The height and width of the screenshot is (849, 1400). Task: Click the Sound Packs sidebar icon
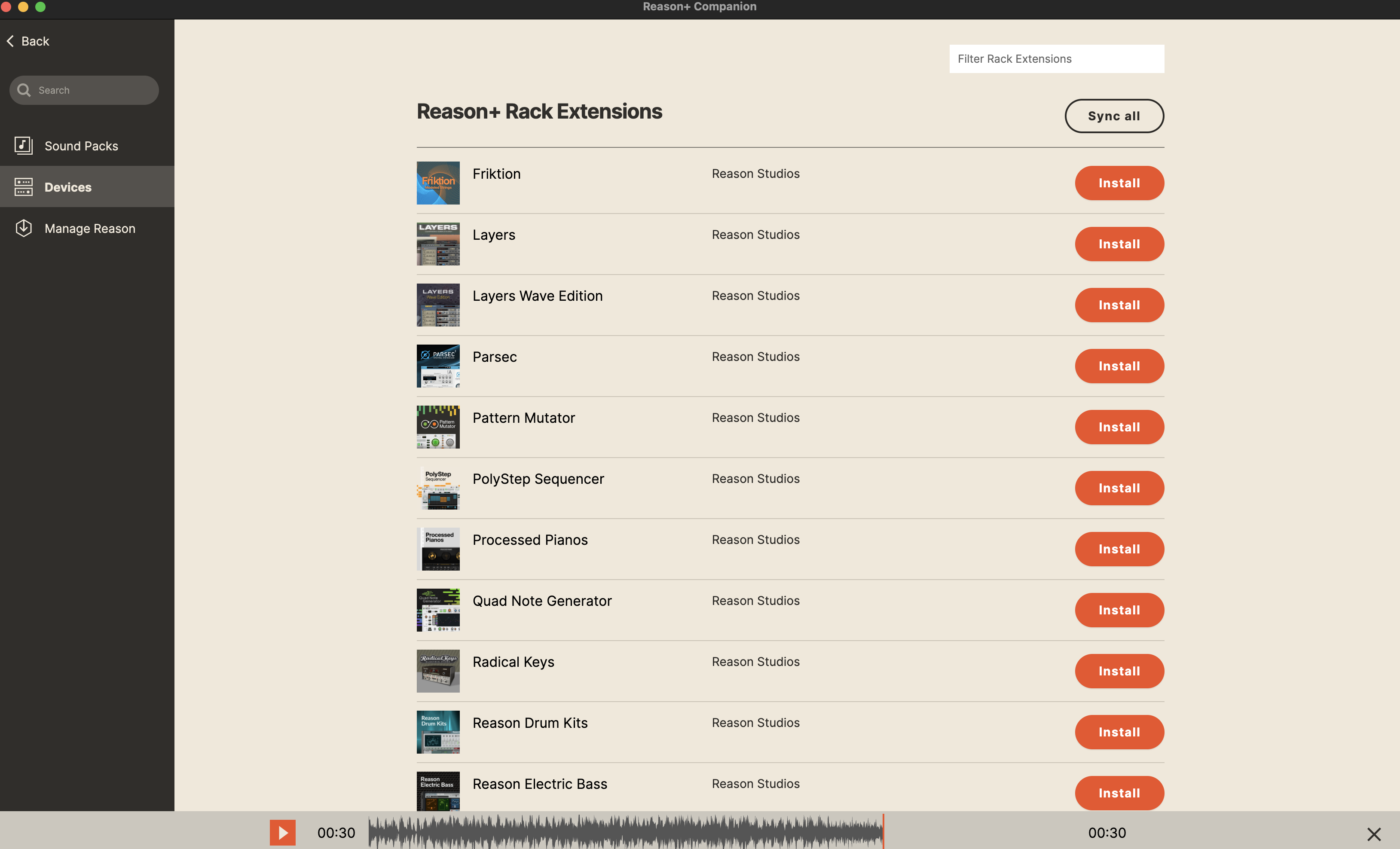[23, 146]
